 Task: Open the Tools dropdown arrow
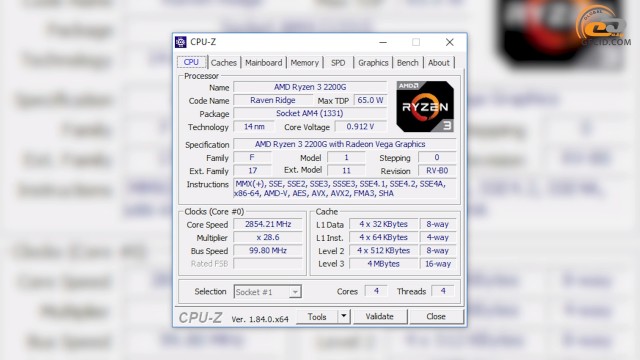click(x=344, y=316)
